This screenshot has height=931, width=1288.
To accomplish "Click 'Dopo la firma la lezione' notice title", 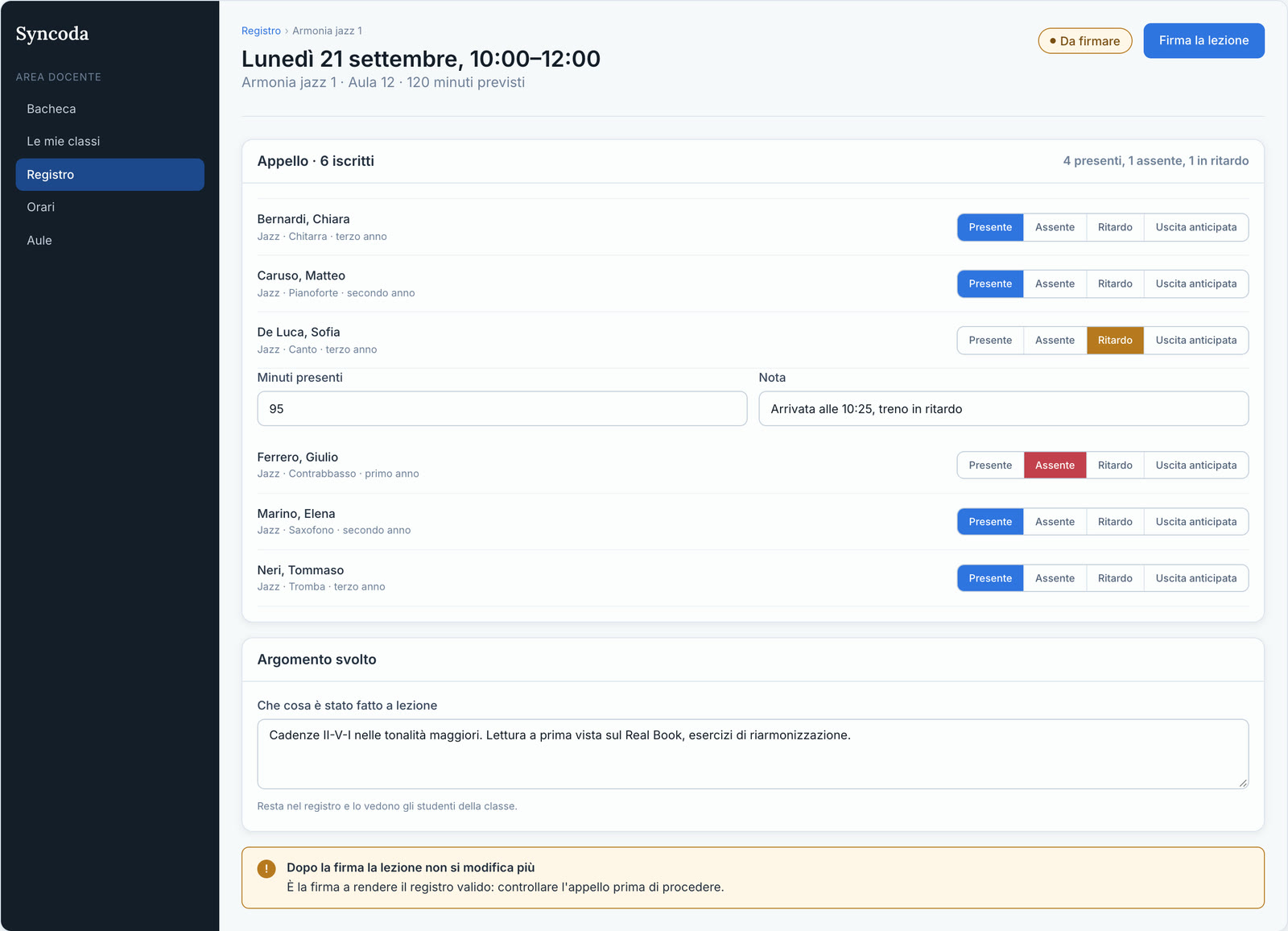I will (x=411, y=867).
